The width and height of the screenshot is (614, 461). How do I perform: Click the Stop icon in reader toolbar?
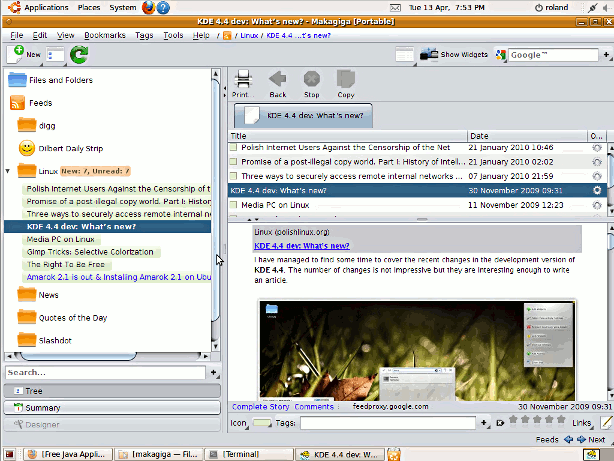(x=312, y=79)
